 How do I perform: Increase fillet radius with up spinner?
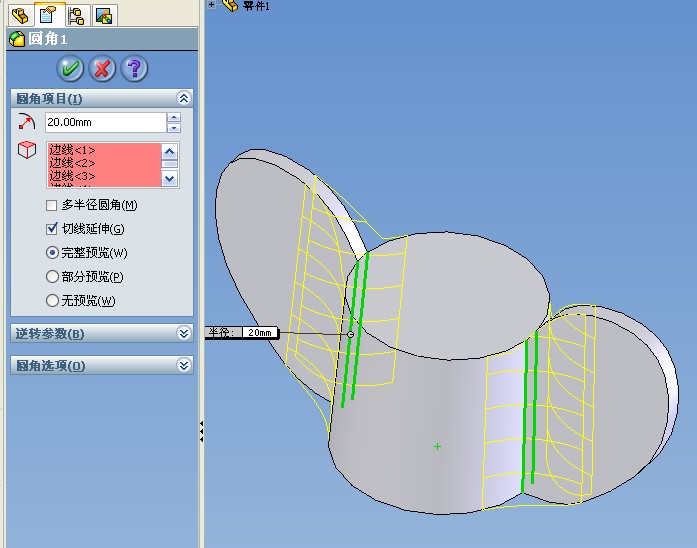tap(174, 117)
